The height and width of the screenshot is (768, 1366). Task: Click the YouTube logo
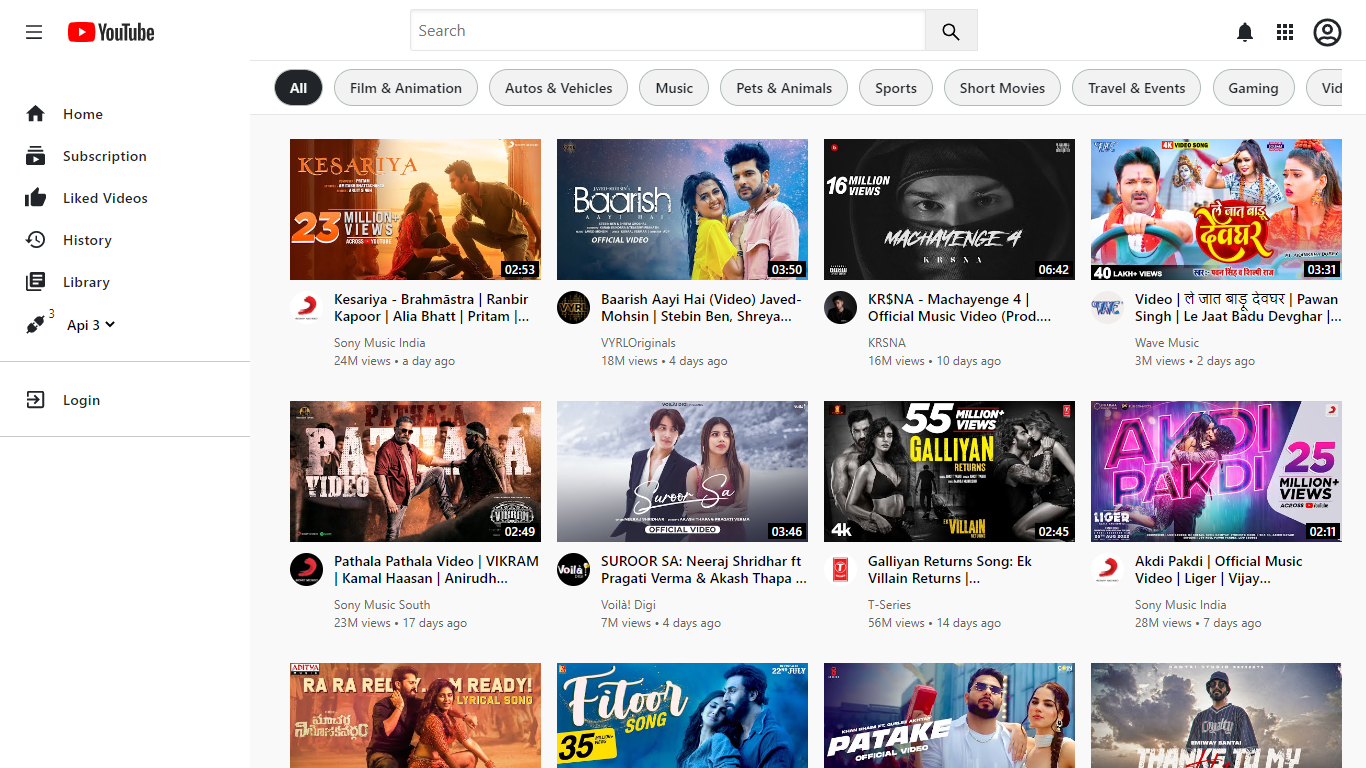(x=111, y=32)
